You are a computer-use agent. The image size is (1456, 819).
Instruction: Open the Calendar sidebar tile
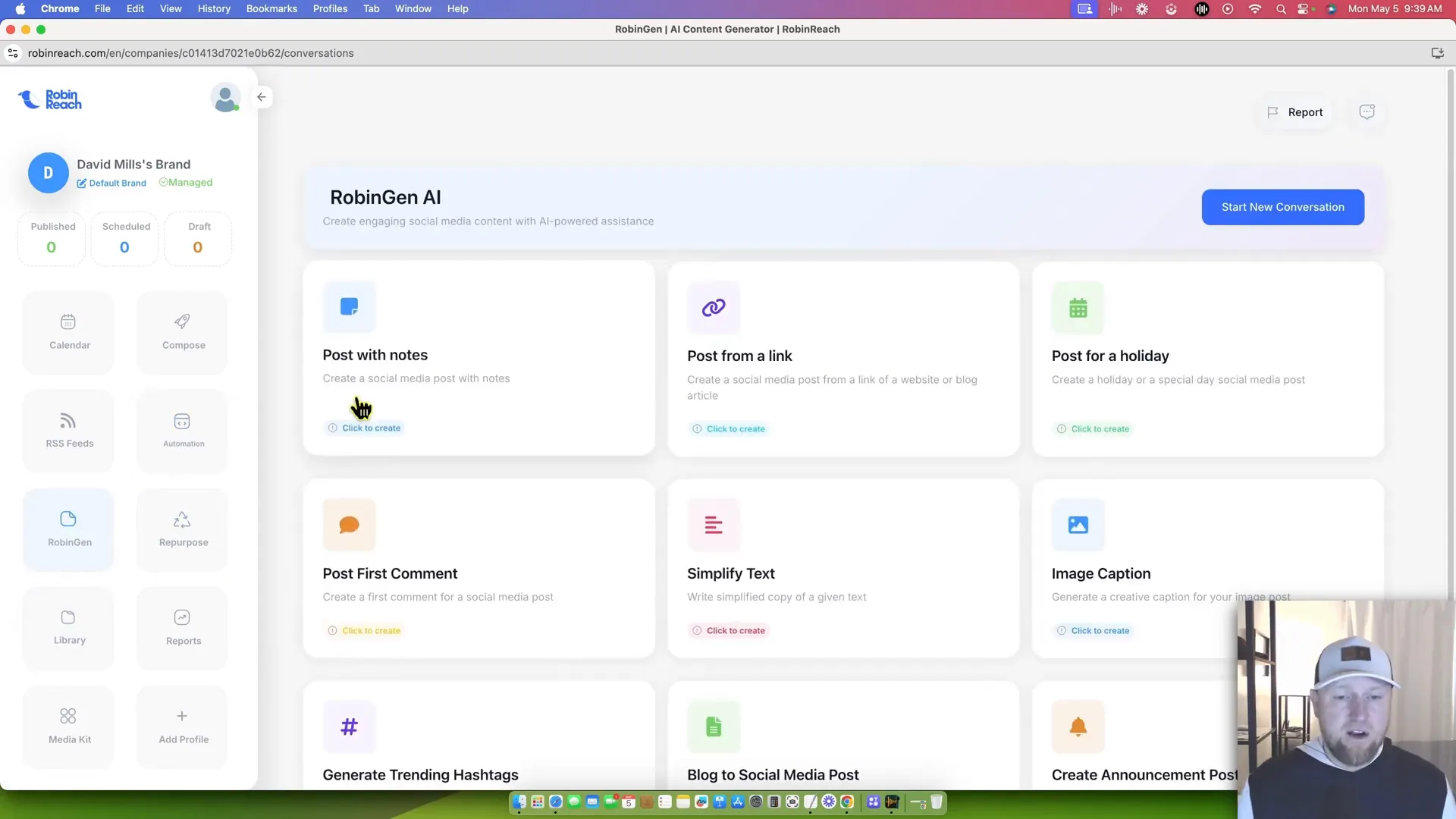pyautogui.click(x=69, y=332)
